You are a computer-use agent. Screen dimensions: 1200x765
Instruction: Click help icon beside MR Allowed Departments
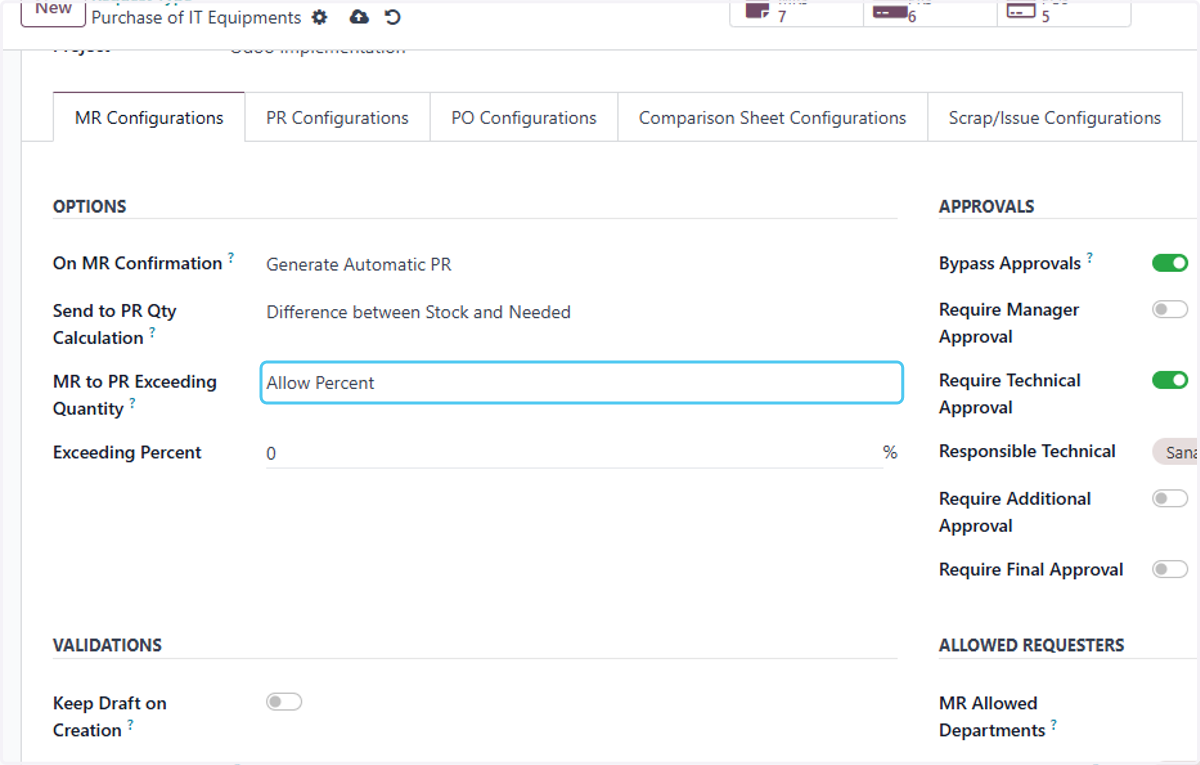pos(1054,725)
